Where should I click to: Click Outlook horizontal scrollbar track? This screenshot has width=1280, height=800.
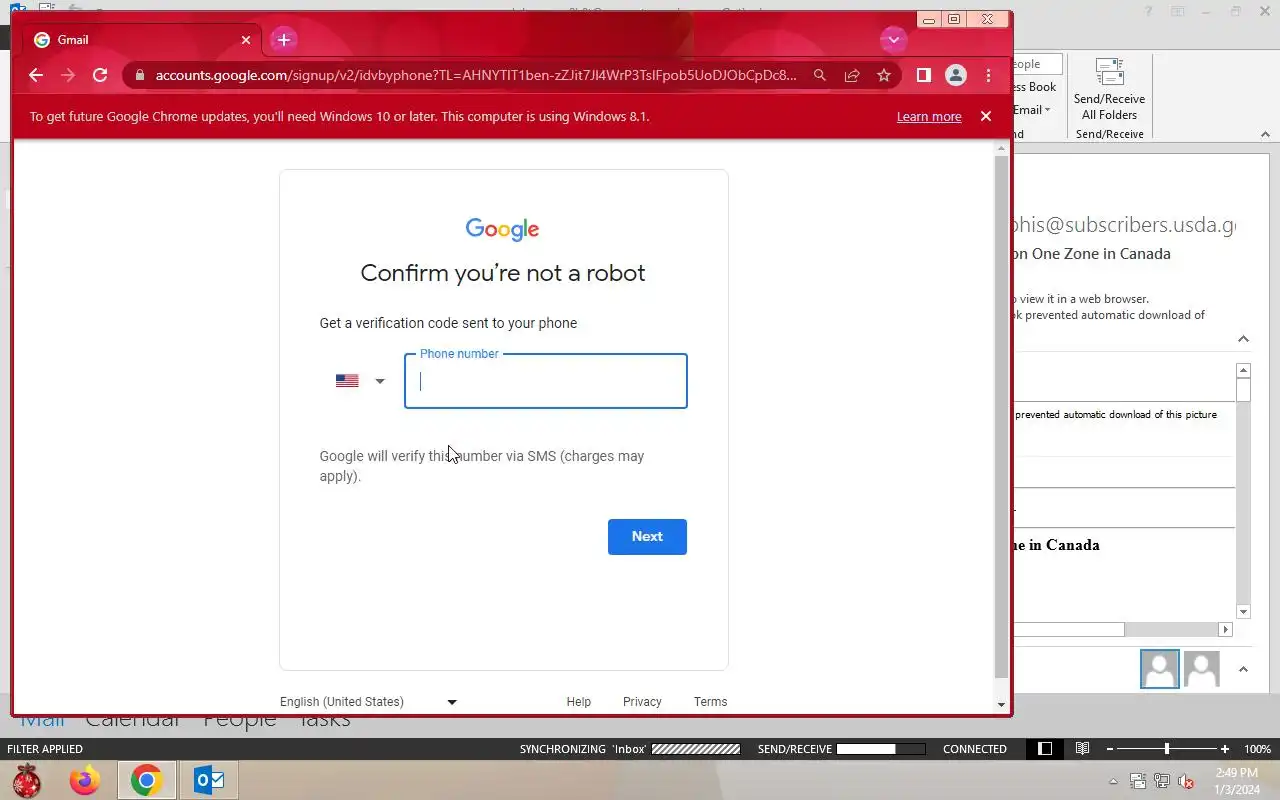coord(1171,630)
